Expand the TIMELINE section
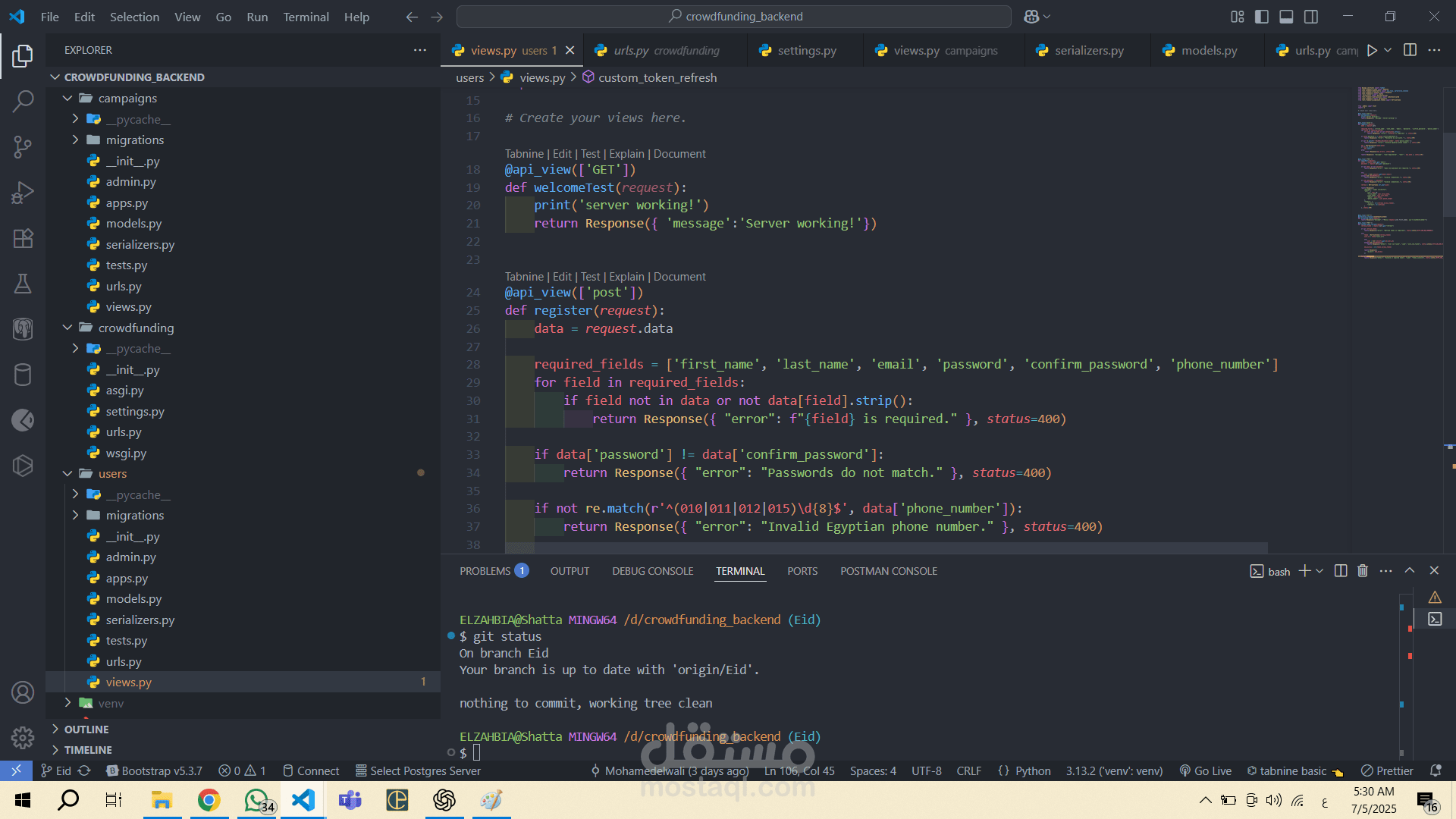 pyautogui.click(x=243, y=749)
